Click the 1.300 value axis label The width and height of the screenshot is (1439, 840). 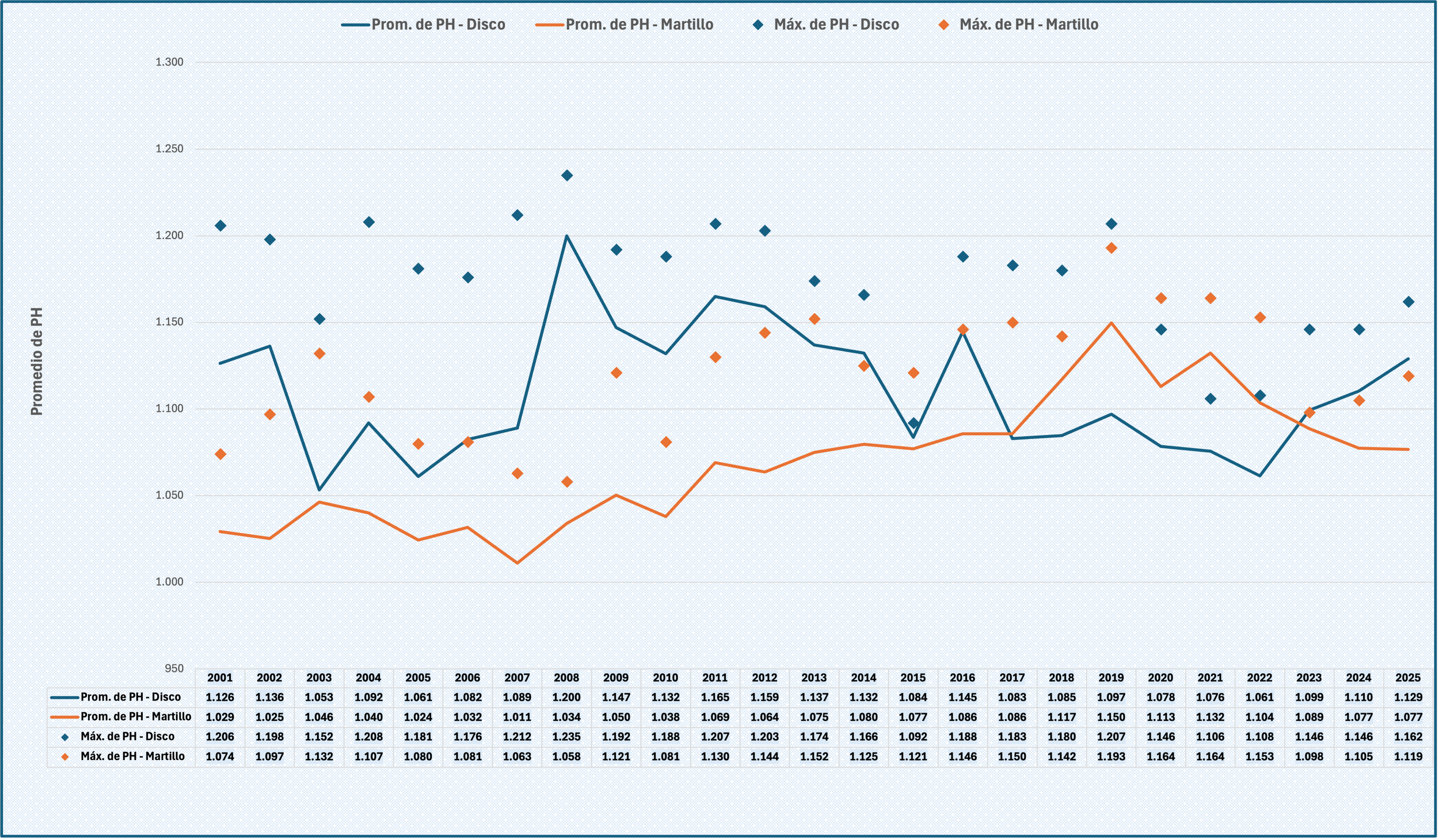[169, 62]
